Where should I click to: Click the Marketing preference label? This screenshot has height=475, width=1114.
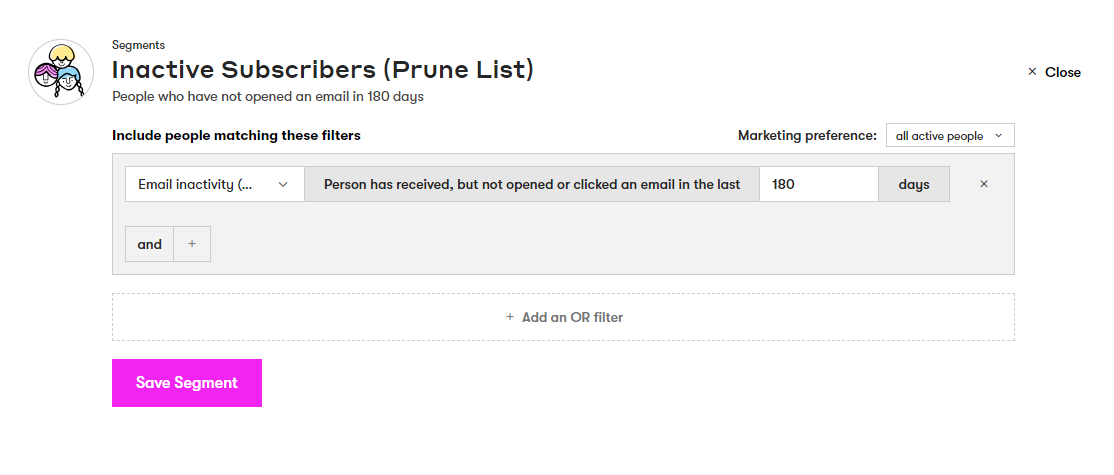pos(807,135)
